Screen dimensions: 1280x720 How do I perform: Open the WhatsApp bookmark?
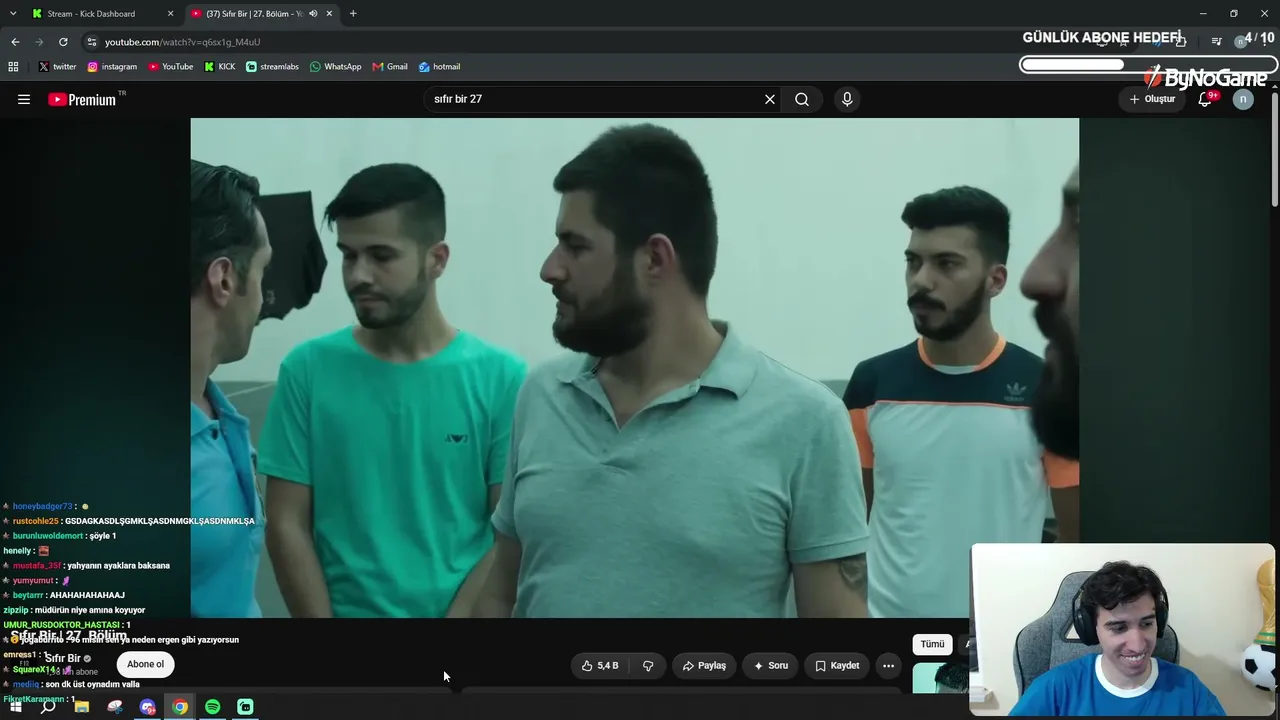(336, 67)
